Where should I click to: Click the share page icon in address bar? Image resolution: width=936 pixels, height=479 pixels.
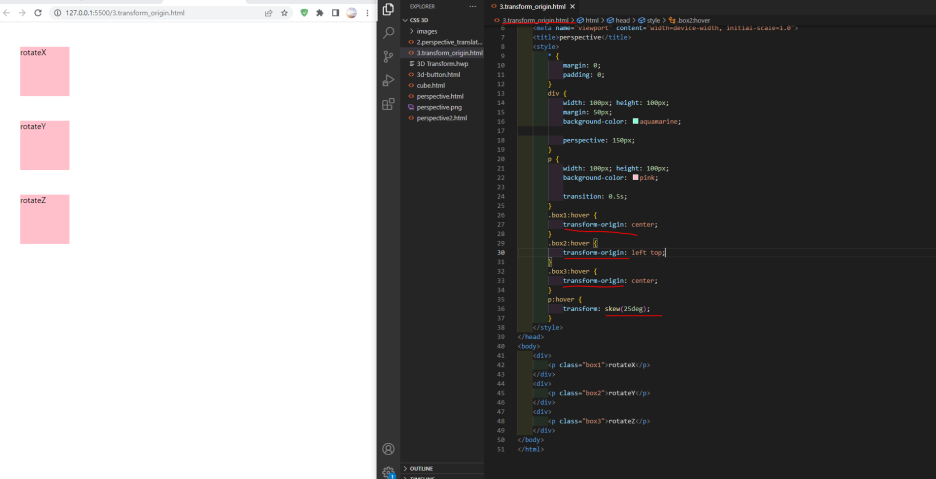269,13
